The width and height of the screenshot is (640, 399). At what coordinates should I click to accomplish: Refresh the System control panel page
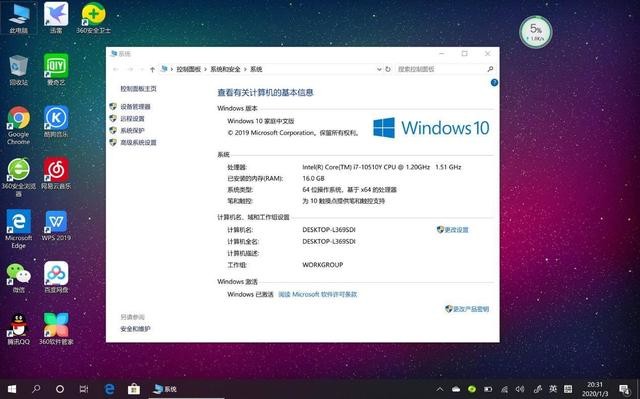pyautogui.click(x=388, y=69)
